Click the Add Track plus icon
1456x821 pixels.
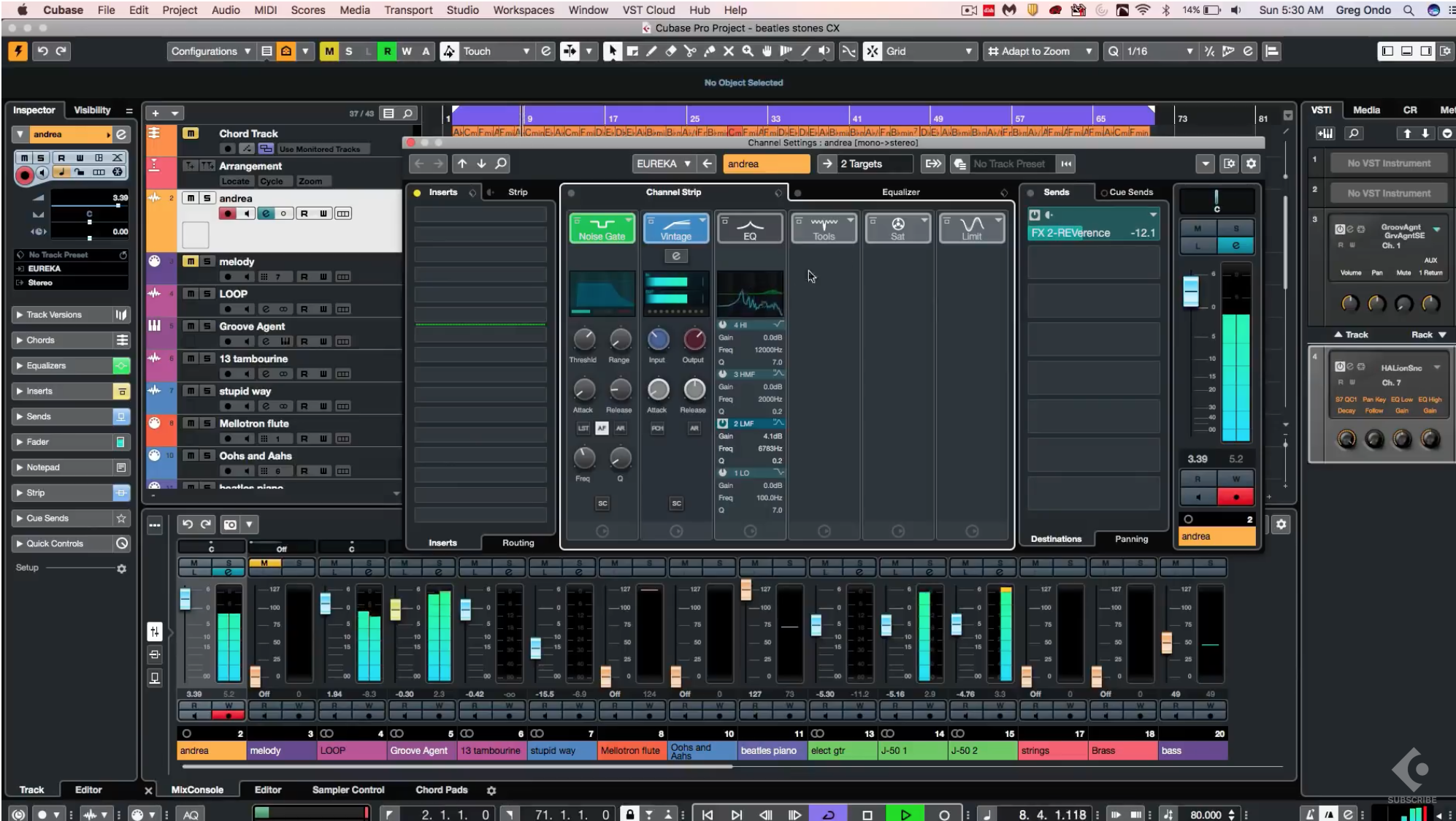(x=155, y=113)
